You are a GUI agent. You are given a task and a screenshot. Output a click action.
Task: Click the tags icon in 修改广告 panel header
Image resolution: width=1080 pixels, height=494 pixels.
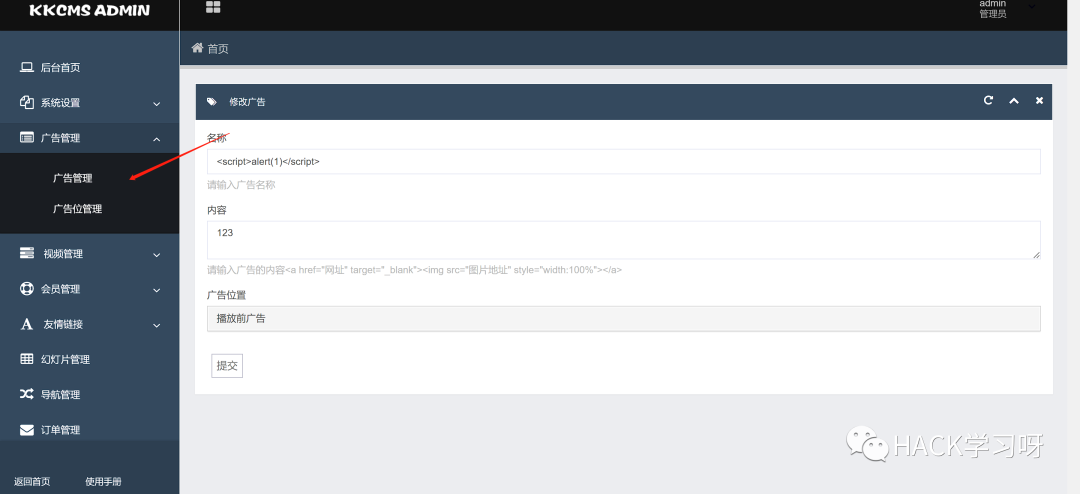212,101
